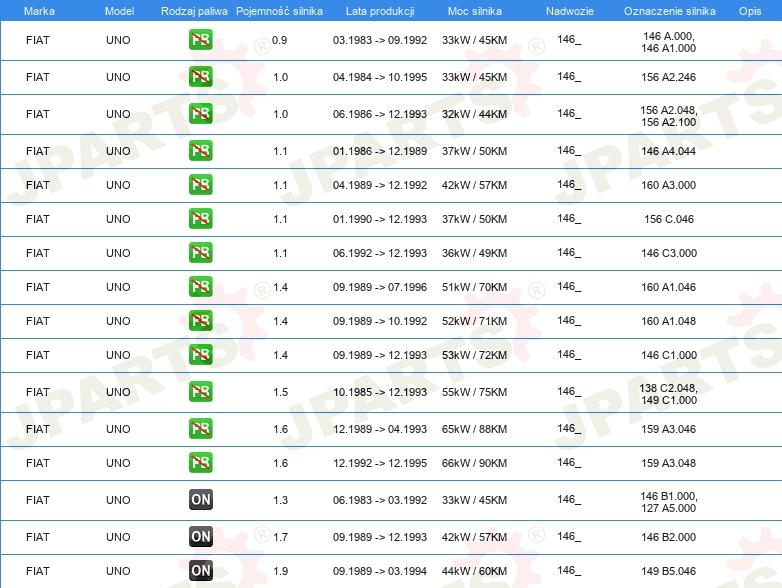Click power value 51kW / 70KM
Screen dimensions: 782x588
[474, 287]
